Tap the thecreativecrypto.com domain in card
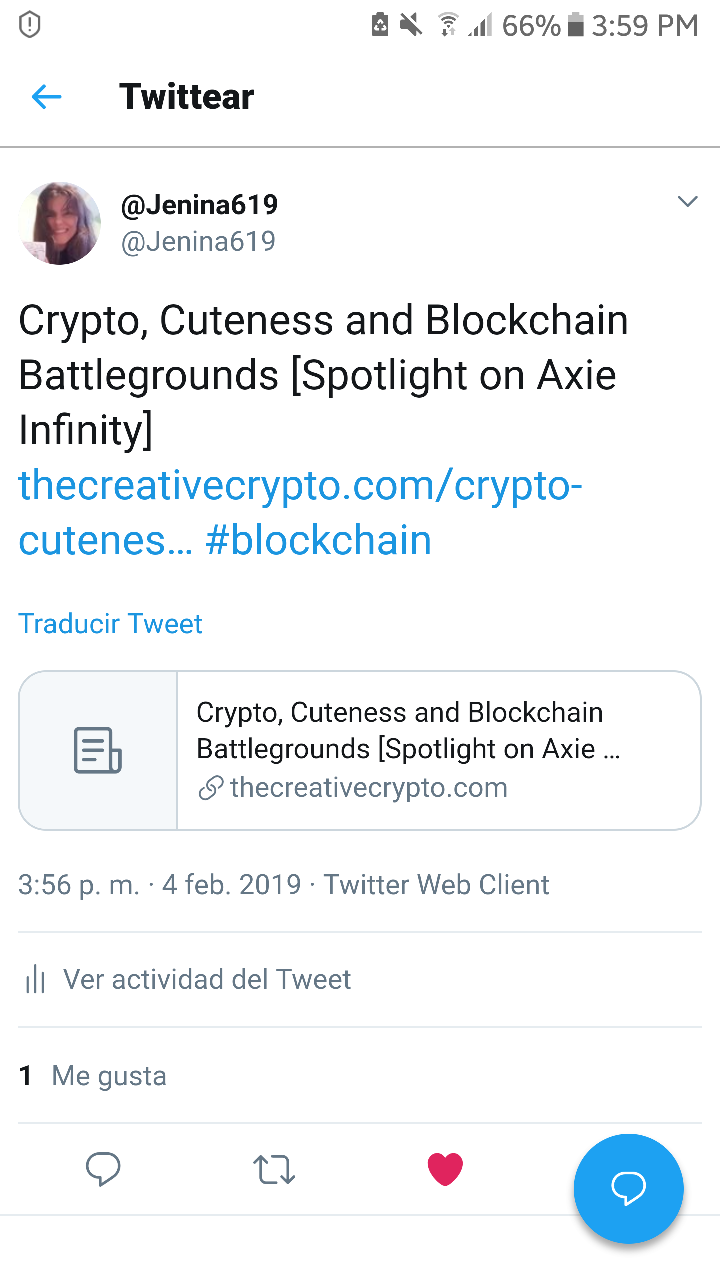Viewport: 720px width, 1280px height. [368, 788]
